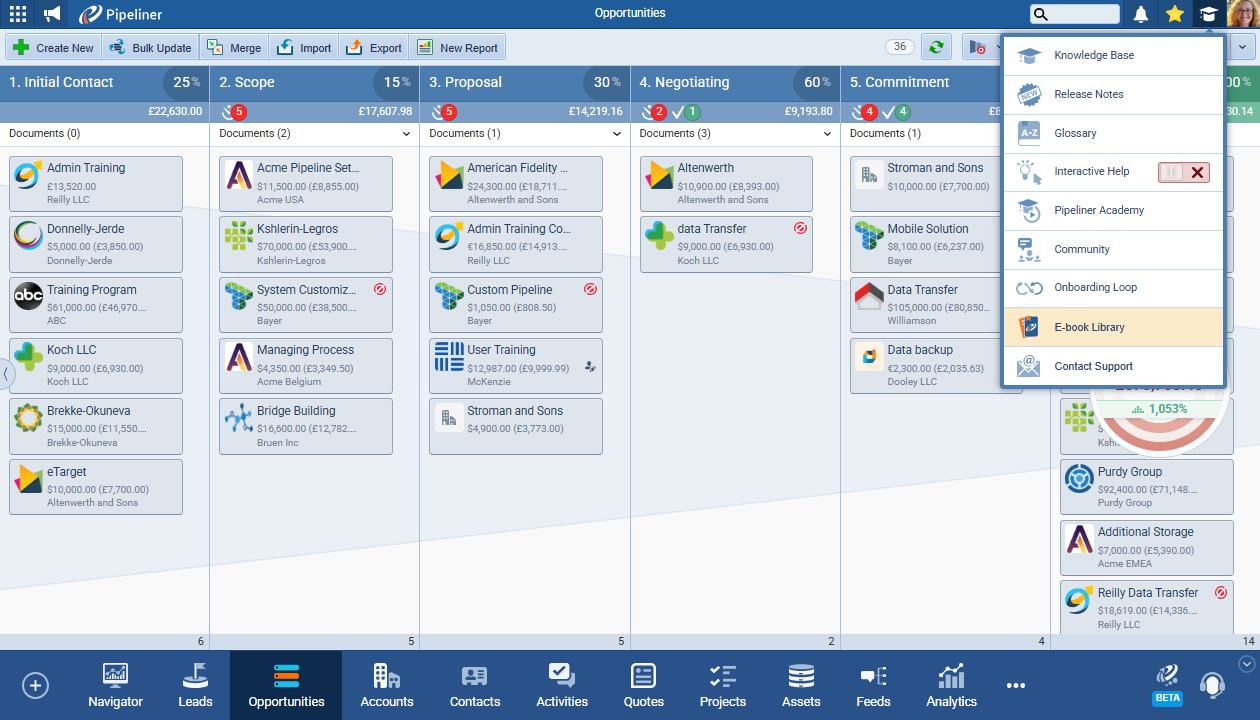Click the Bulk Update button
Viewport: 1260px width, 720px height.
click(150, 47)
